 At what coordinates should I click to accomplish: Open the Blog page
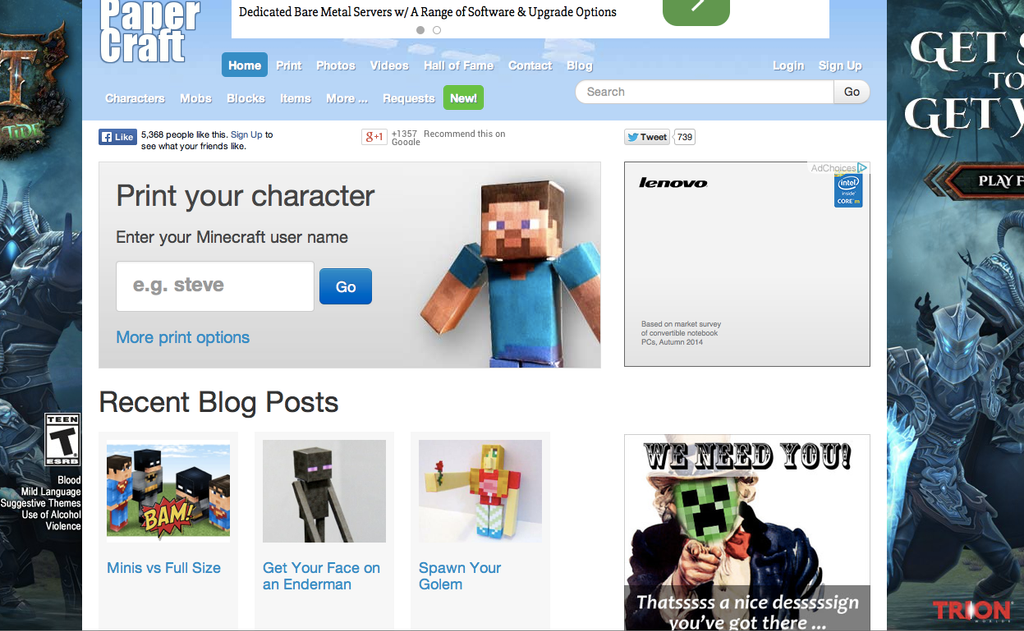[579, 65]
